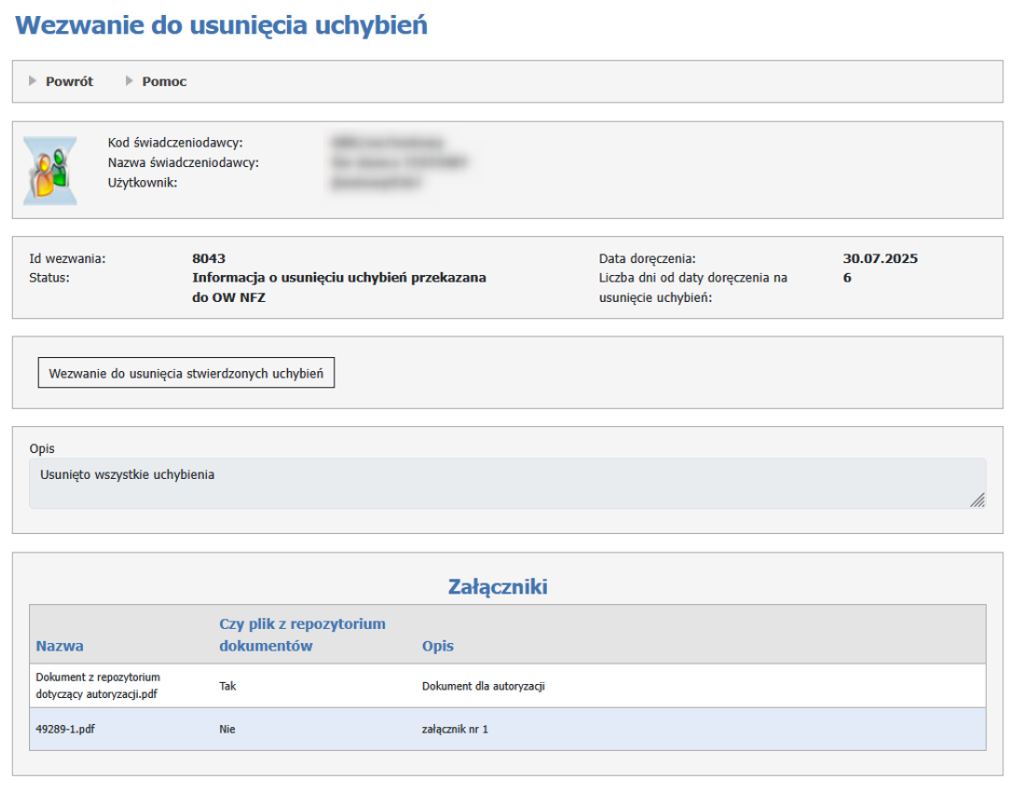This screenshot has height=787, width=1015.
Task: Click the Id wezwania value 8043
Action: tap(209, 259)
